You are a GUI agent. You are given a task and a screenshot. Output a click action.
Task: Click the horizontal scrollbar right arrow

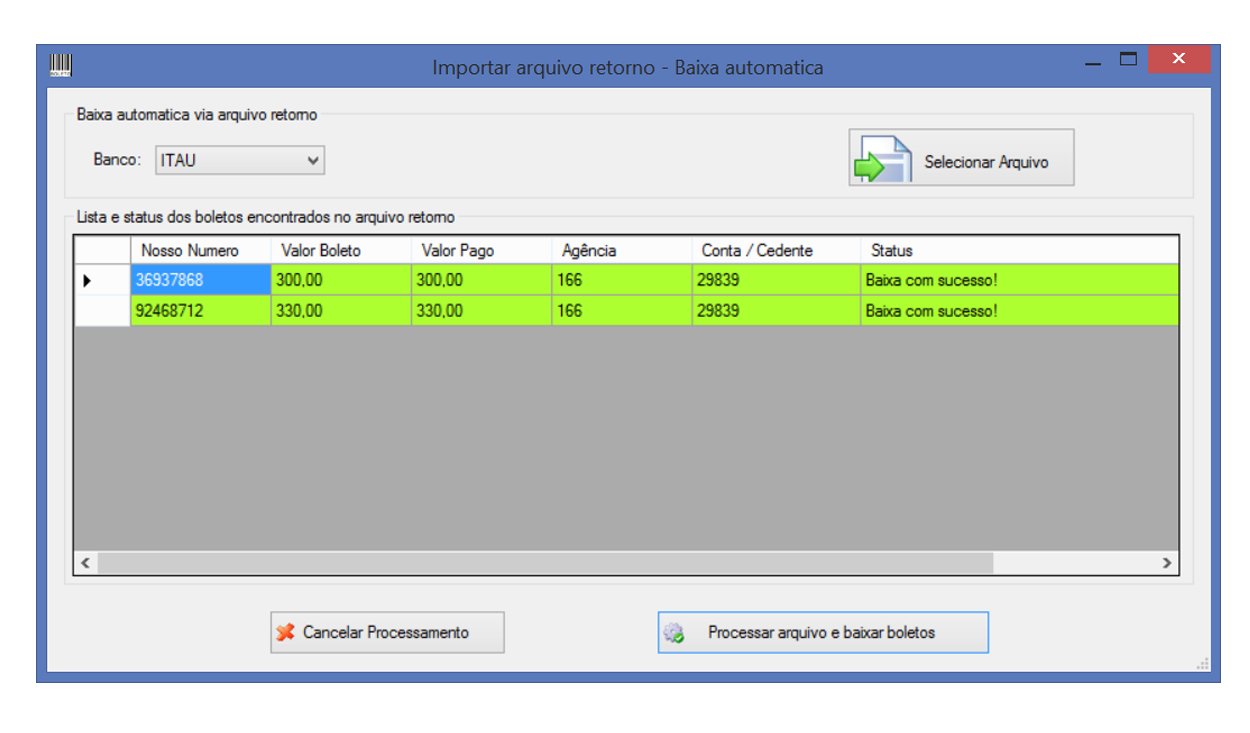pos(1166,563)
